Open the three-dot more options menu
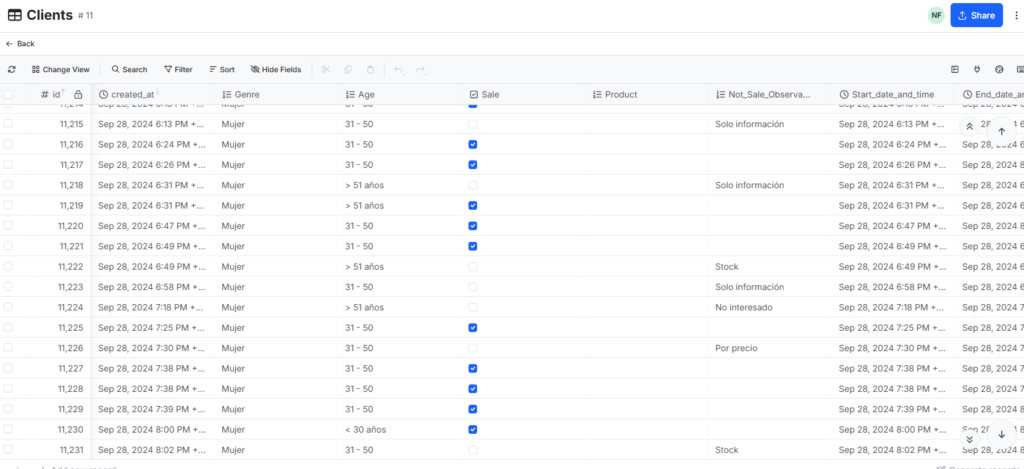1024x469 pixels. coord(1016,15)
